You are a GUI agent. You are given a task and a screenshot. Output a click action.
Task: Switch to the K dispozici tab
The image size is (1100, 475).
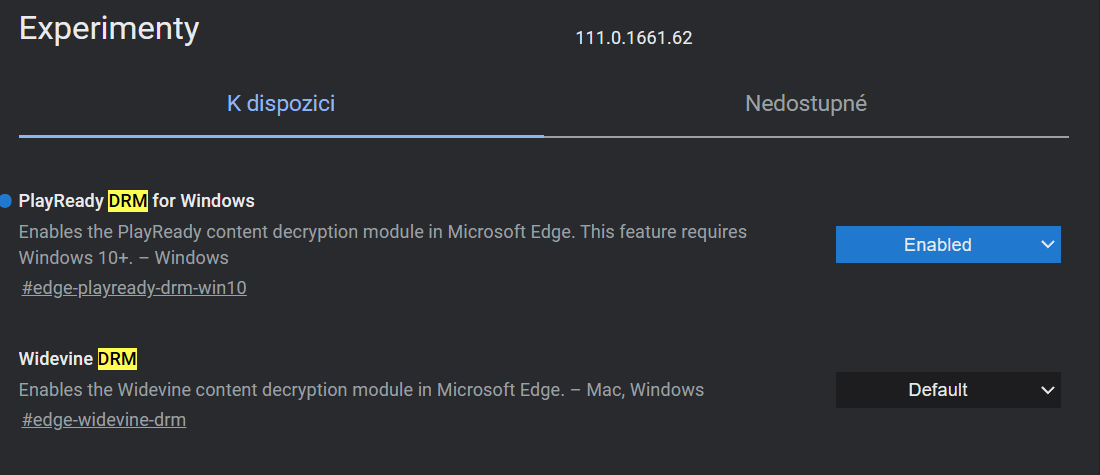(x=281, y=103)
